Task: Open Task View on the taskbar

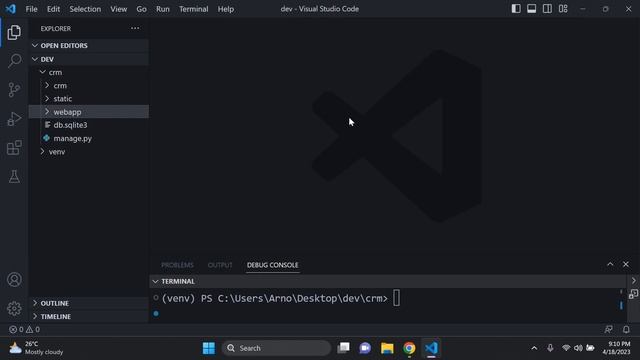Action: (343, 348)
